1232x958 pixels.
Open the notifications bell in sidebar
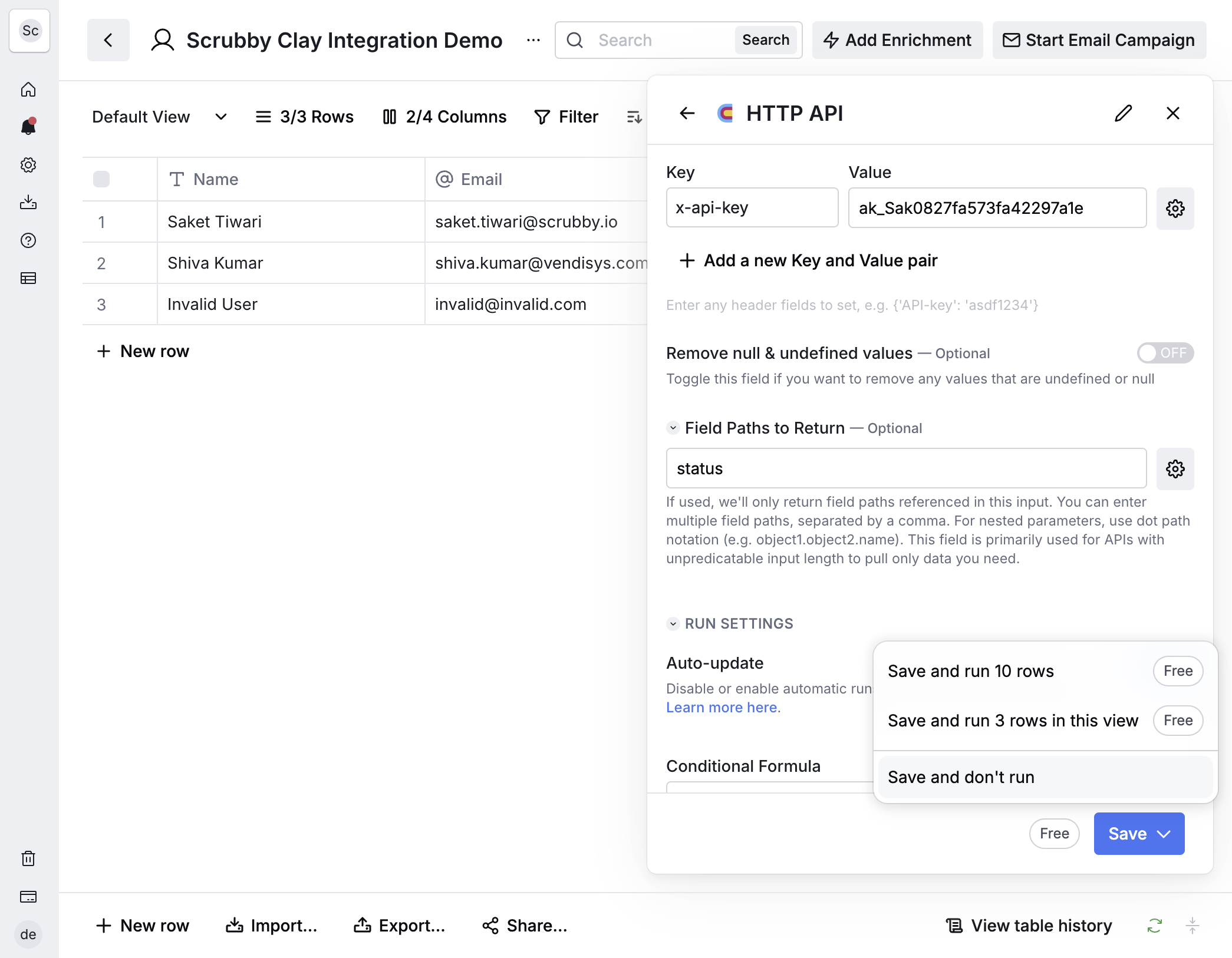click(28, 127)
